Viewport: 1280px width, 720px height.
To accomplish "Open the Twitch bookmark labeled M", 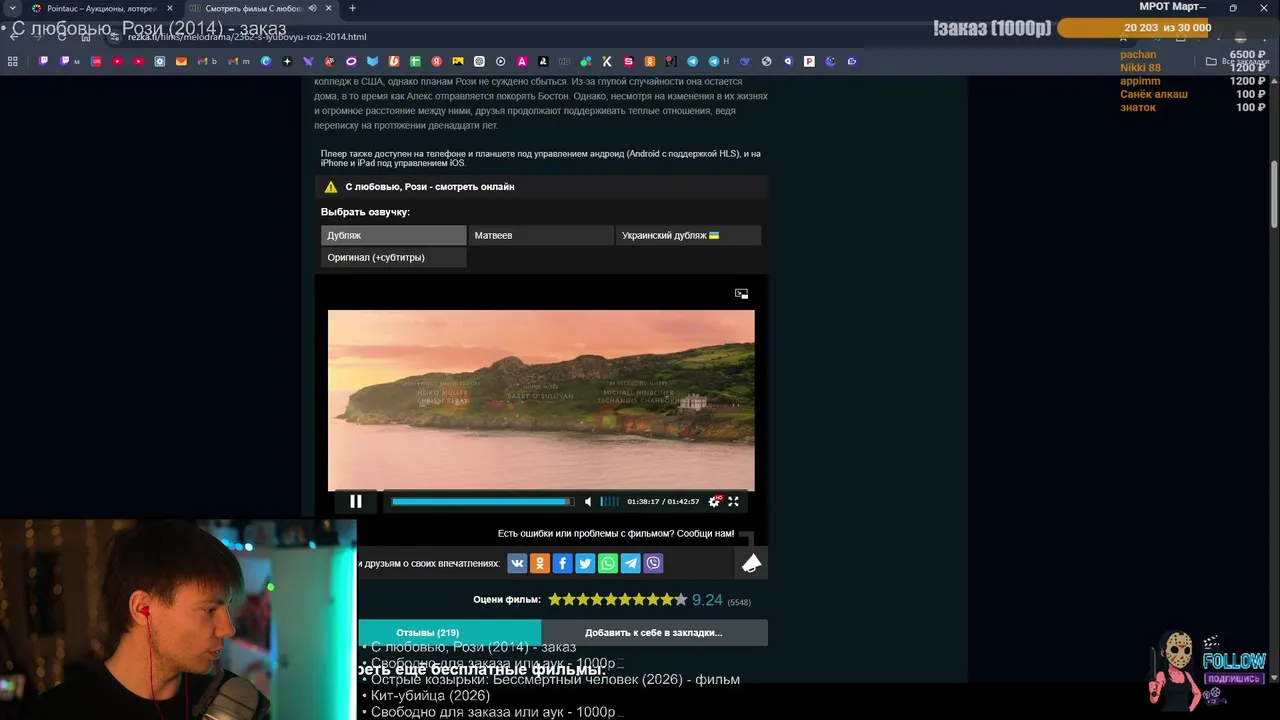I will click(x=69, y=61).
